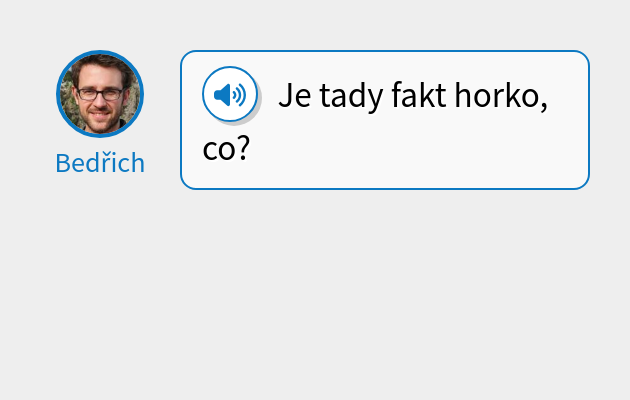Click the comma after "horko"
The height and width of the screenshot is (400, 630).
click(543, 106)
